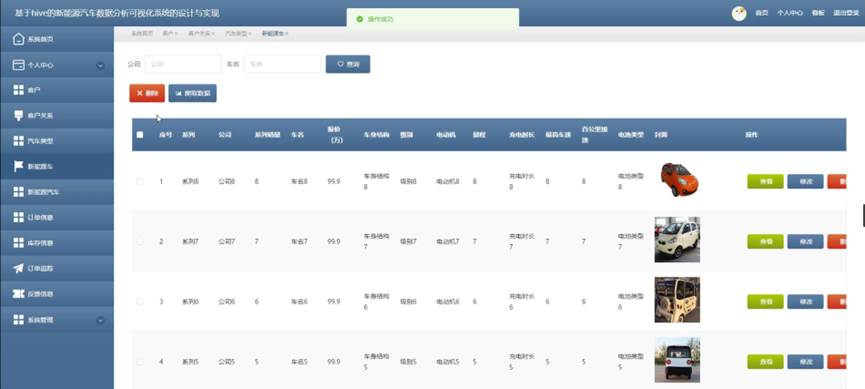Click the red 删除 batch delete button
This screenshot has height=389, width=865.
click(147, 93)
